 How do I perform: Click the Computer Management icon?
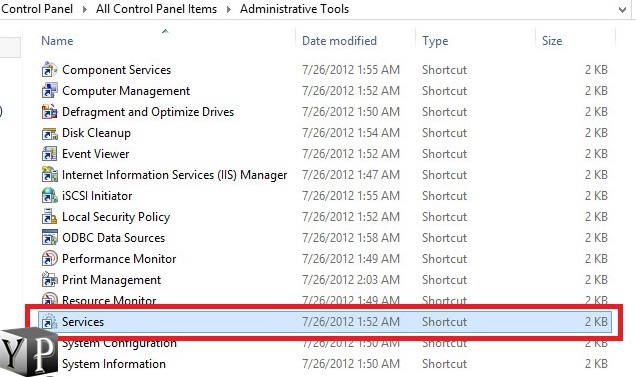pyautogui.click(x=49, y=91)
